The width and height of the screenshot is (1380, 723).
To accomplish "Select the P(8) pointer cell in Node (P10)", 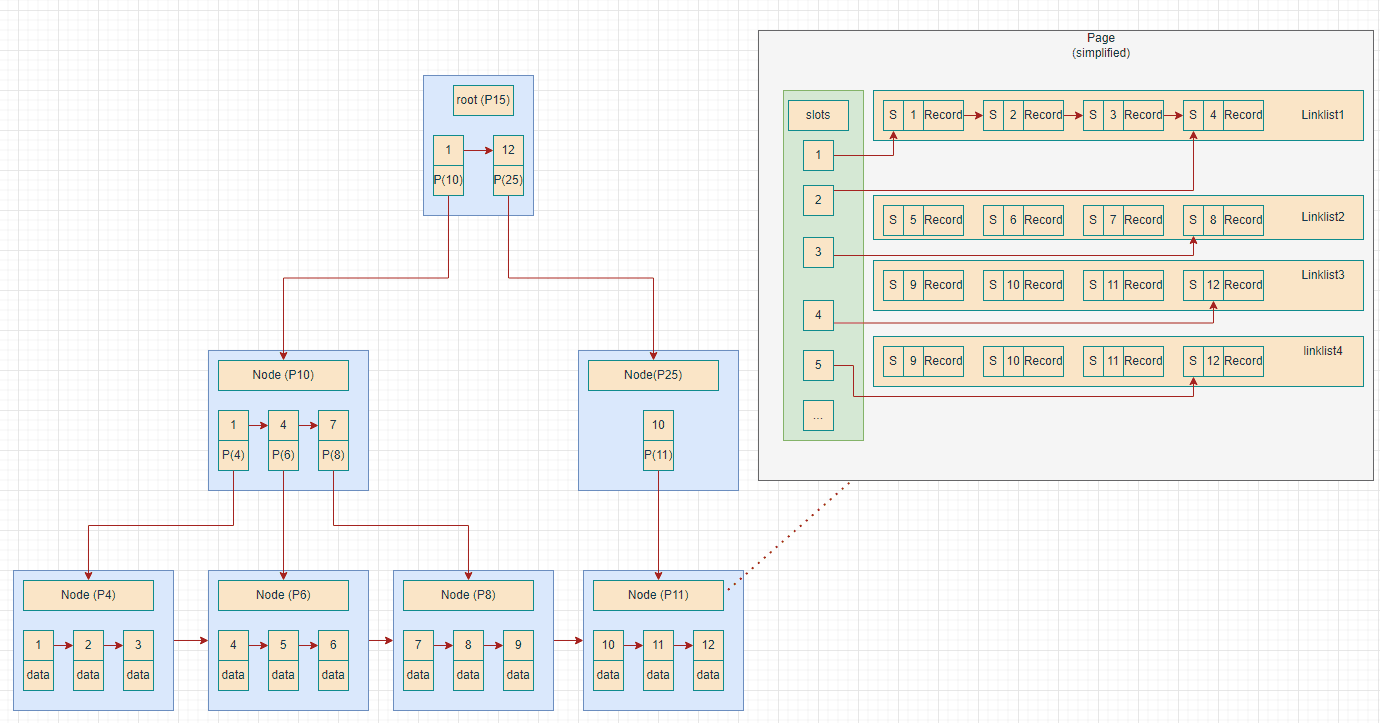I will click(333, 455).
